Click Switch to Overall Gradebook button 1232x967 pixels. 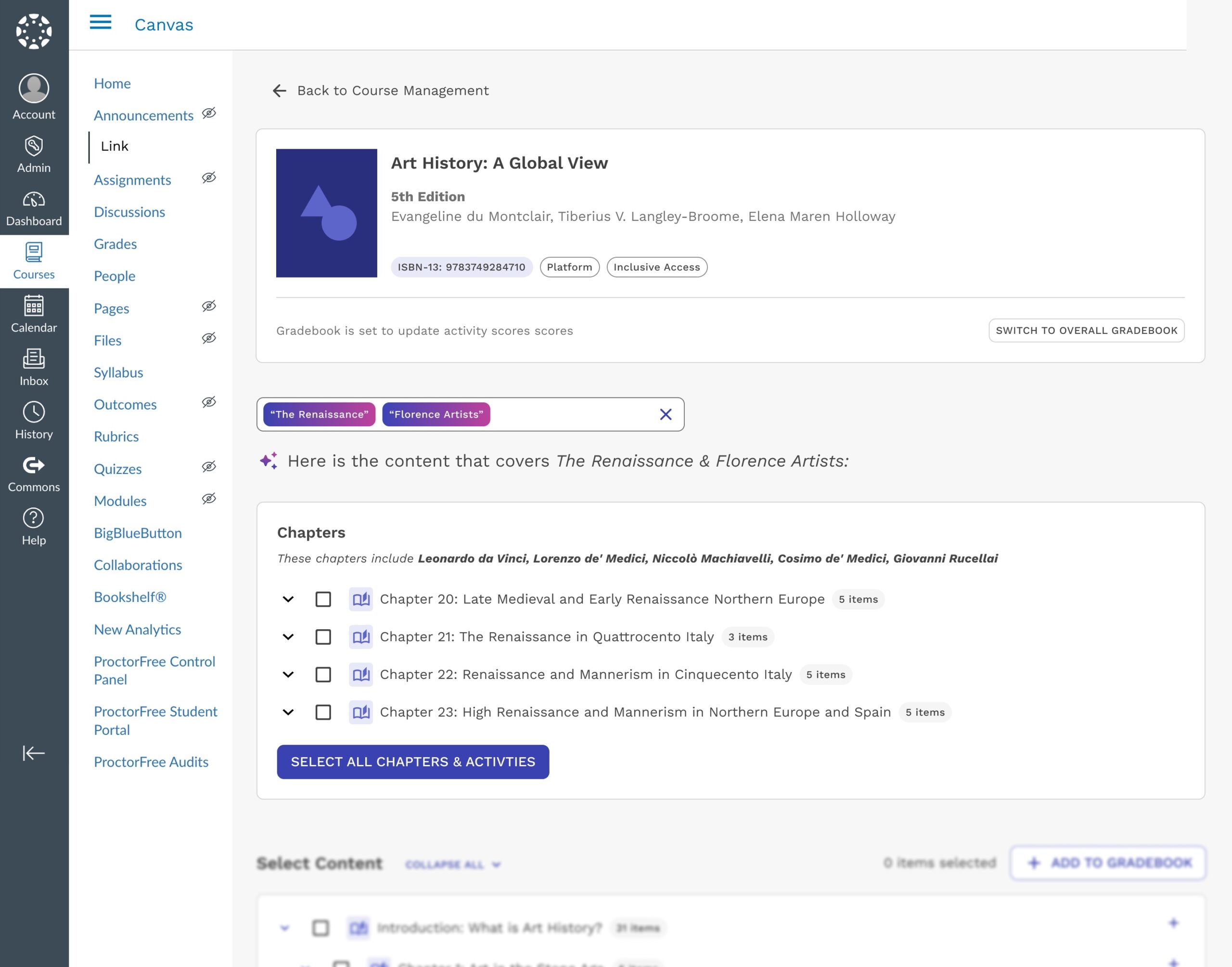1087,331
